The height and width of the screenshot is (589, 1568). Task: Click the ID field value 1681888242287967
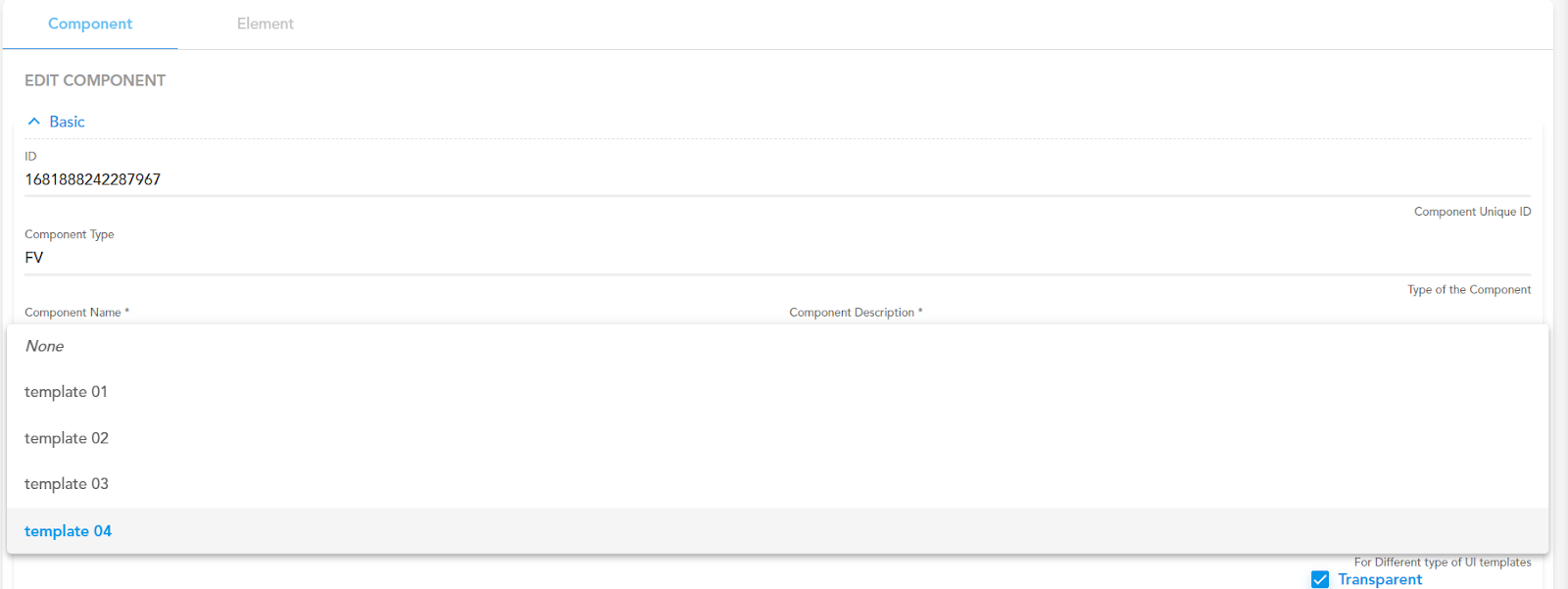tap(93, 179)
